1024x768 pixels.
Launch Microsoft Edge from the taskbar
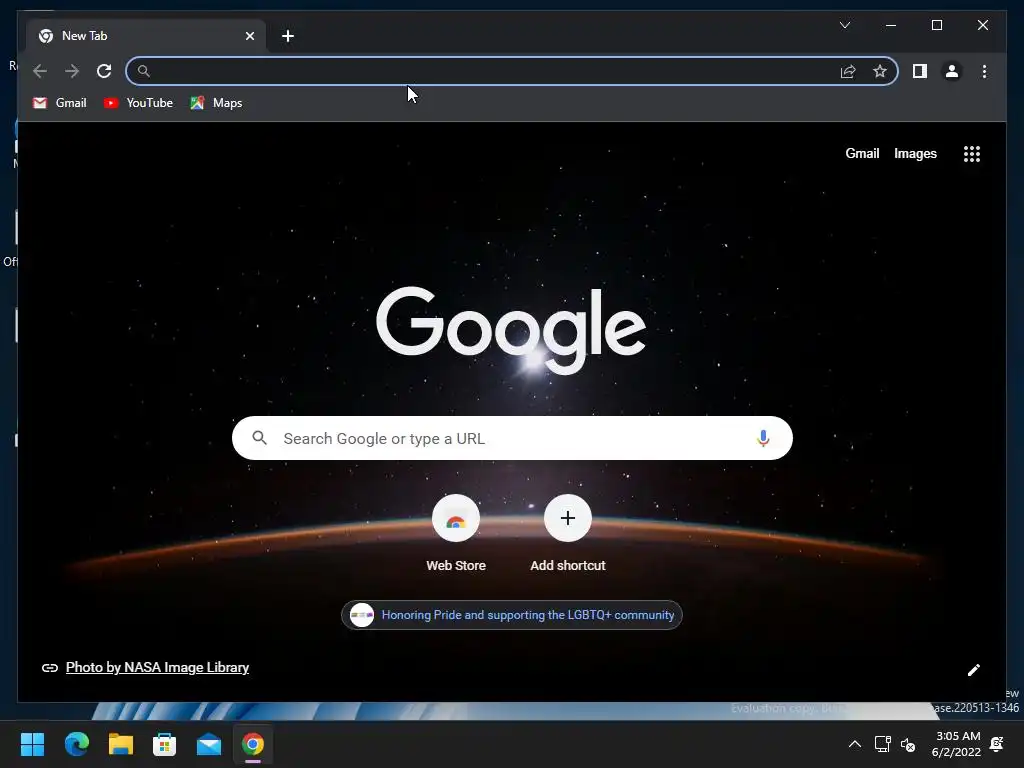tap(76, 744)
